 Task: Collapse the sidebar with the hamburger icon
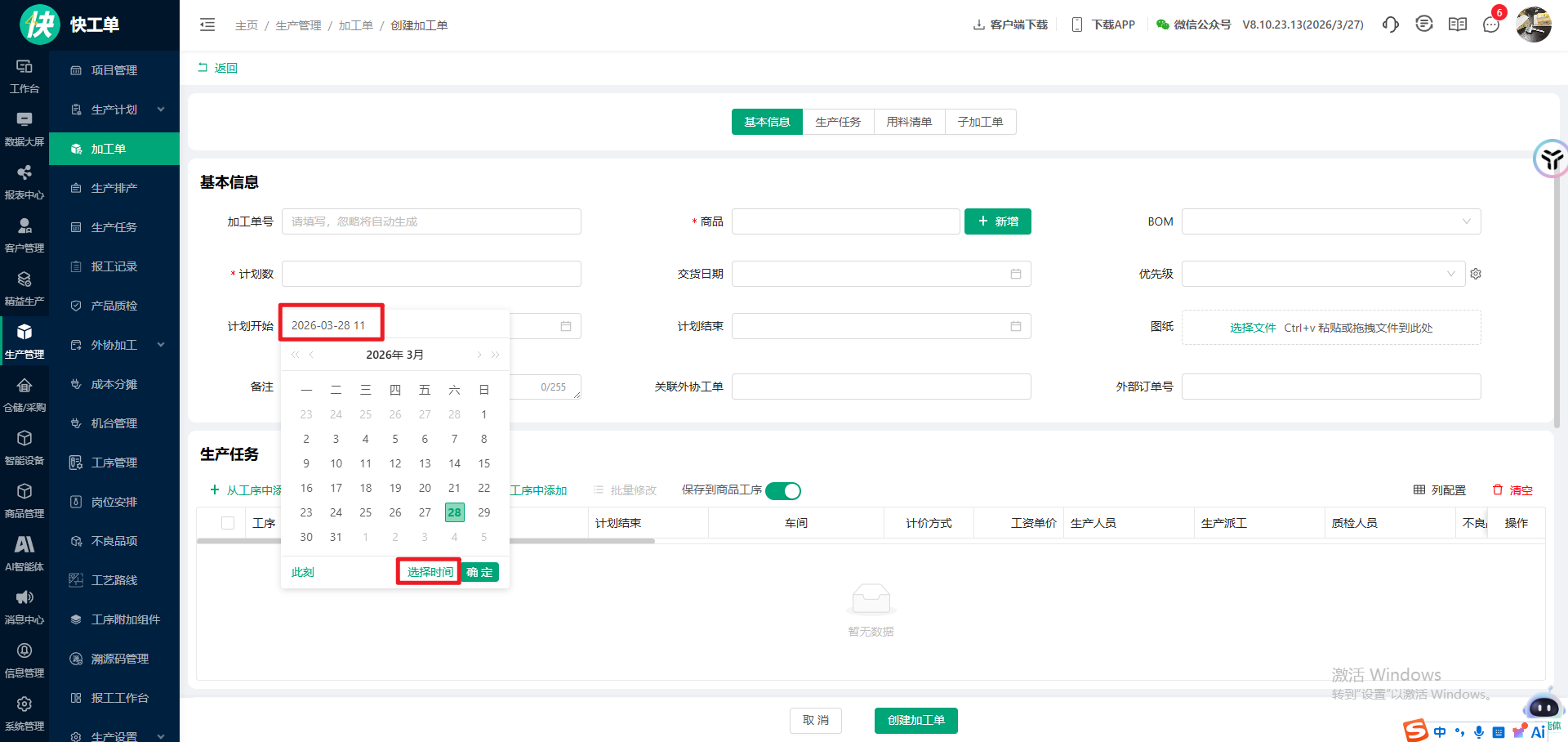point(207,25)
